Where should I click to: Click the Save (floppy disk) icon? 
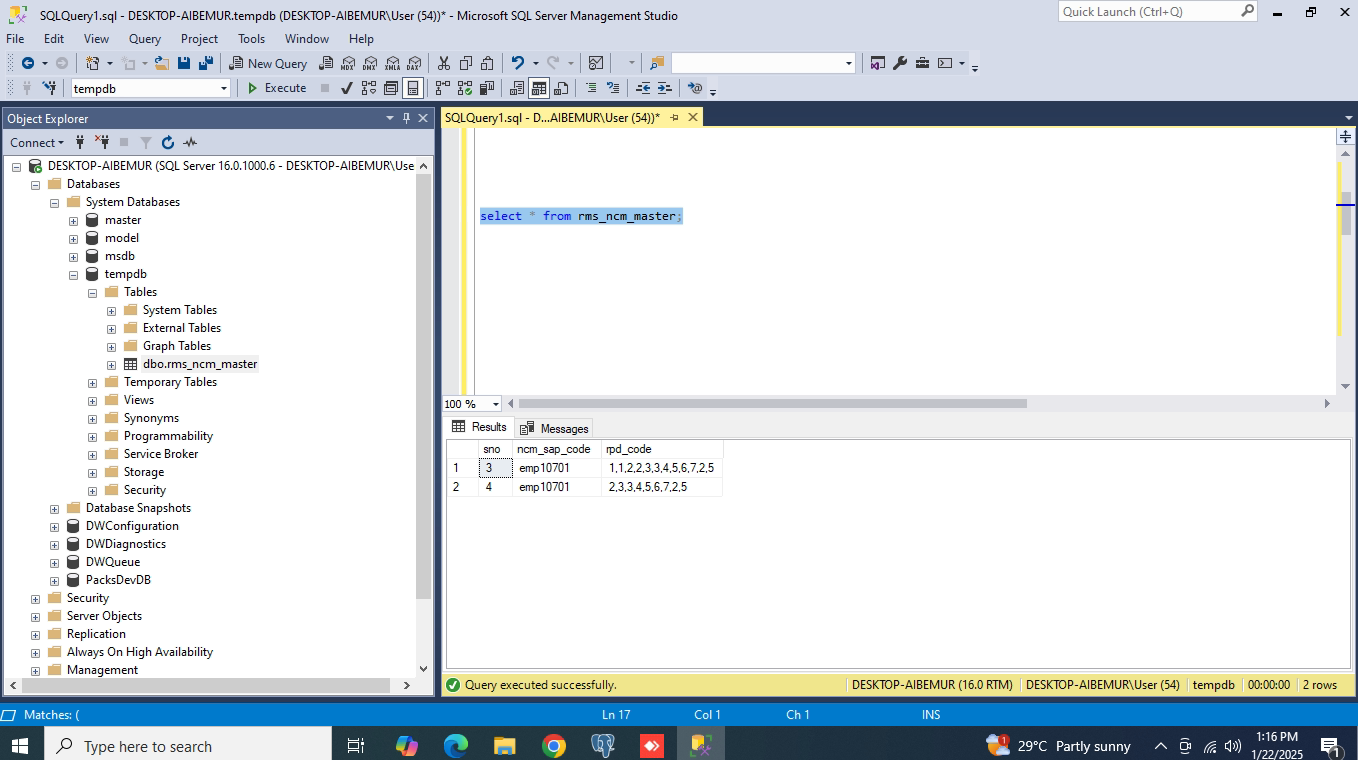184,63
